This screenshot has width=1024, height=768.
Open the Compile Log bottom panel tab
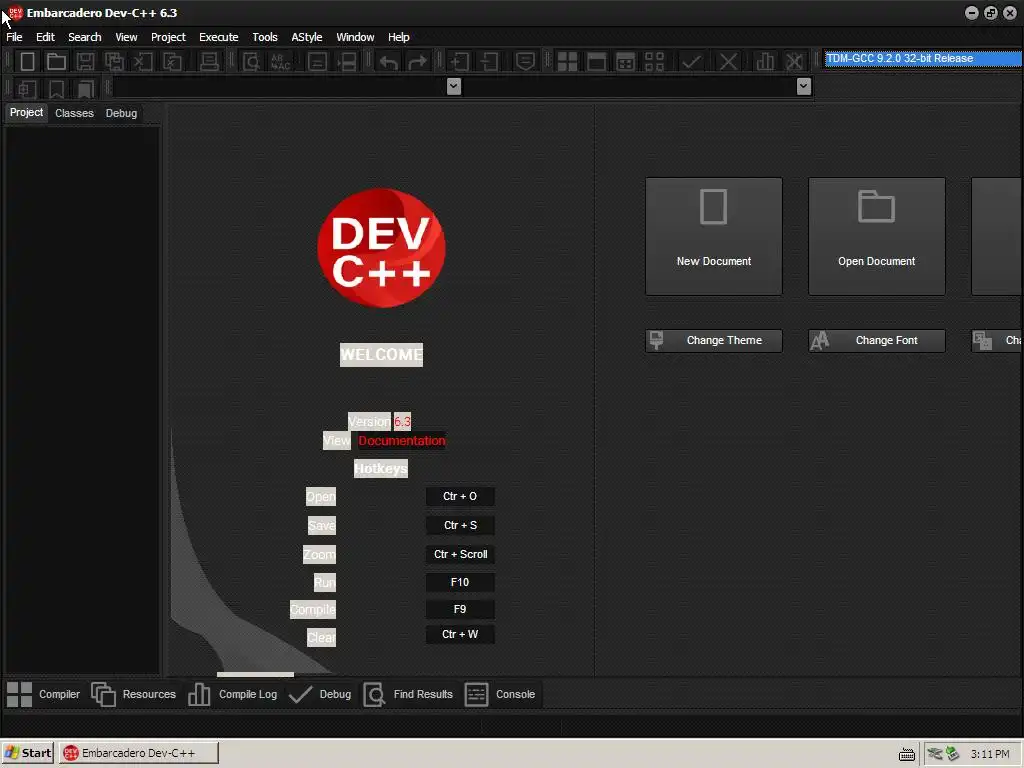pos(232,694)
